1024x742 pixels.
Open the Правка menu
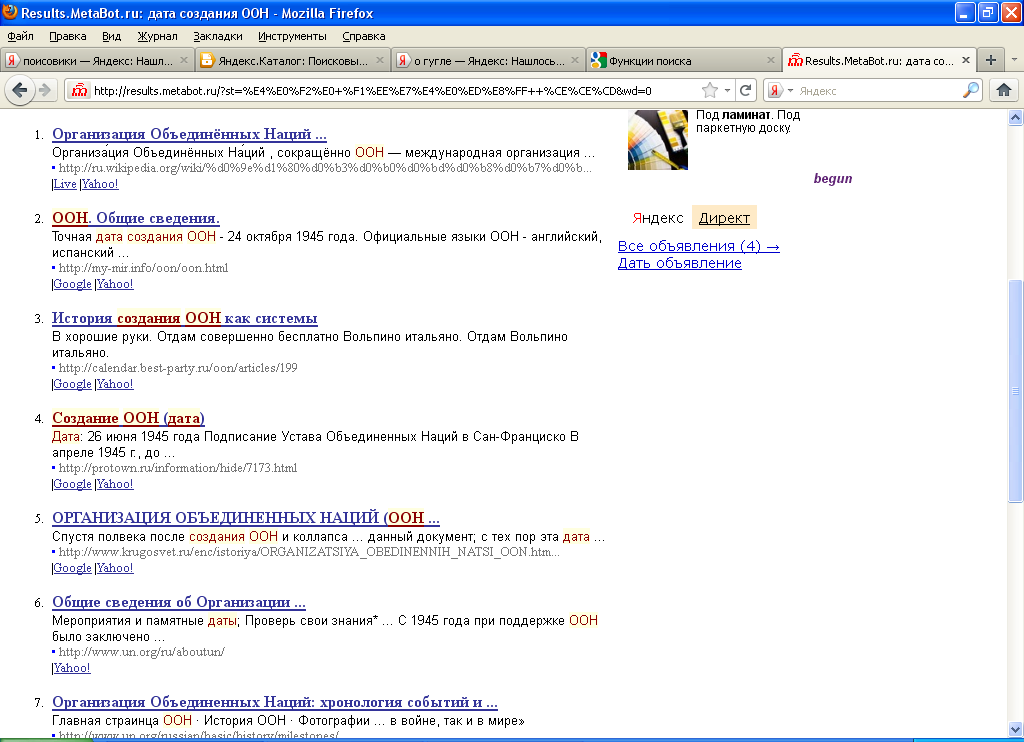click(68, 36)
